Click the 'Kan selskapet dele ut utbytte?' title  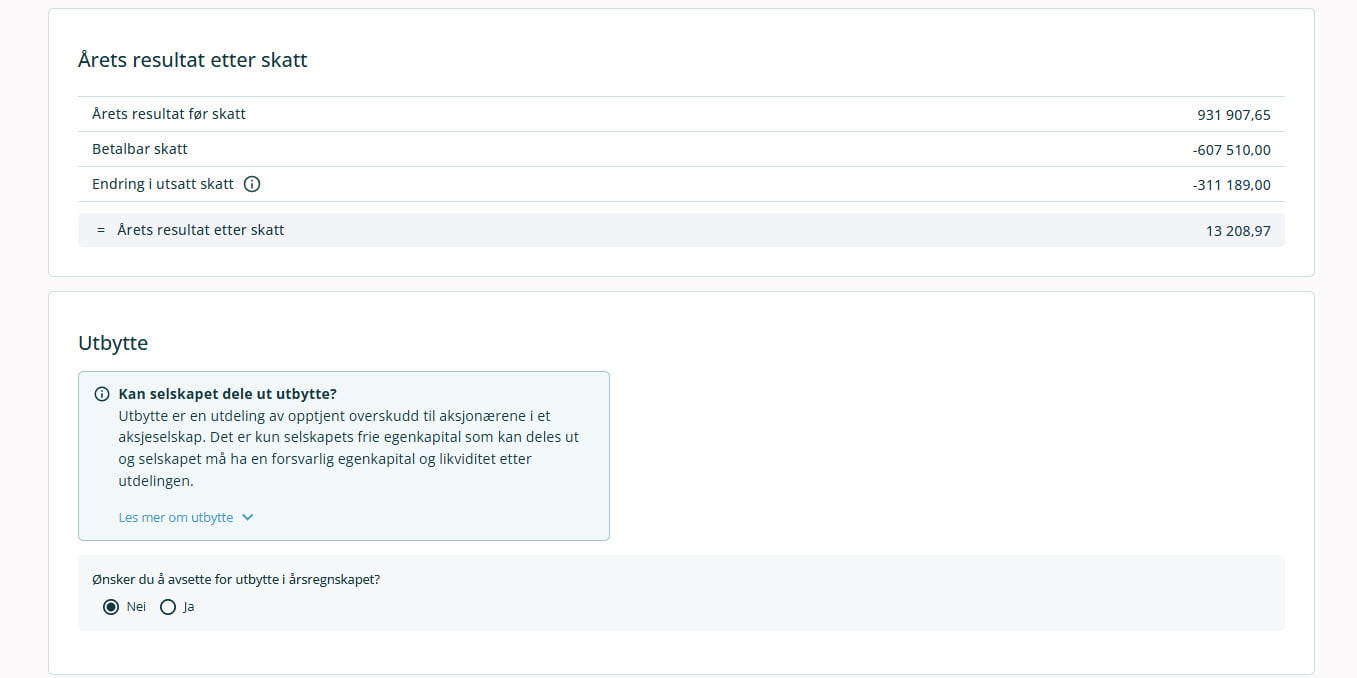coord(227,394)
